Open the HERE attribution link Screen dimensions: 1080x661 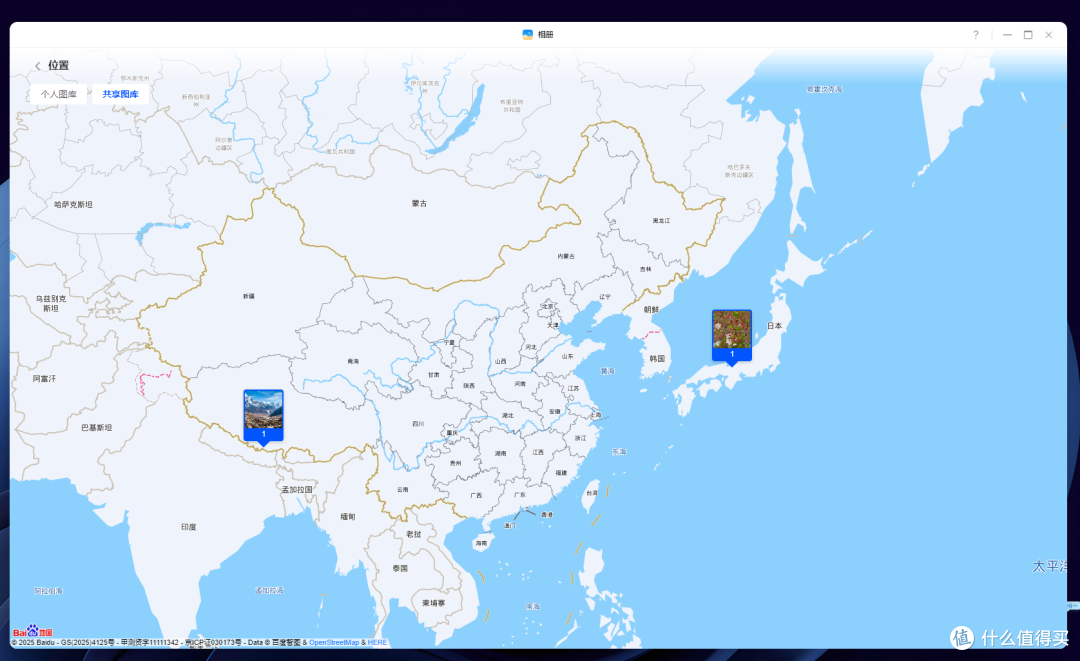[x=377, y=642]
